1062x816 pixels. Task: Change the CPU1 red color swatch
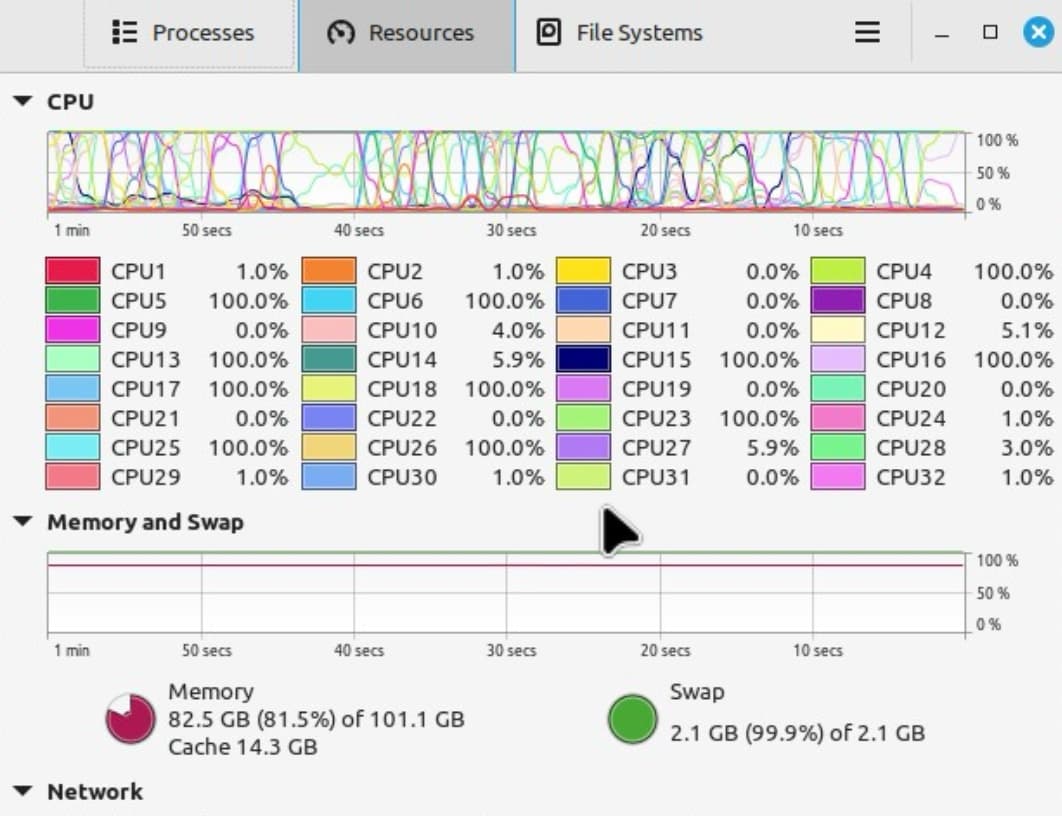coord(73,271)
